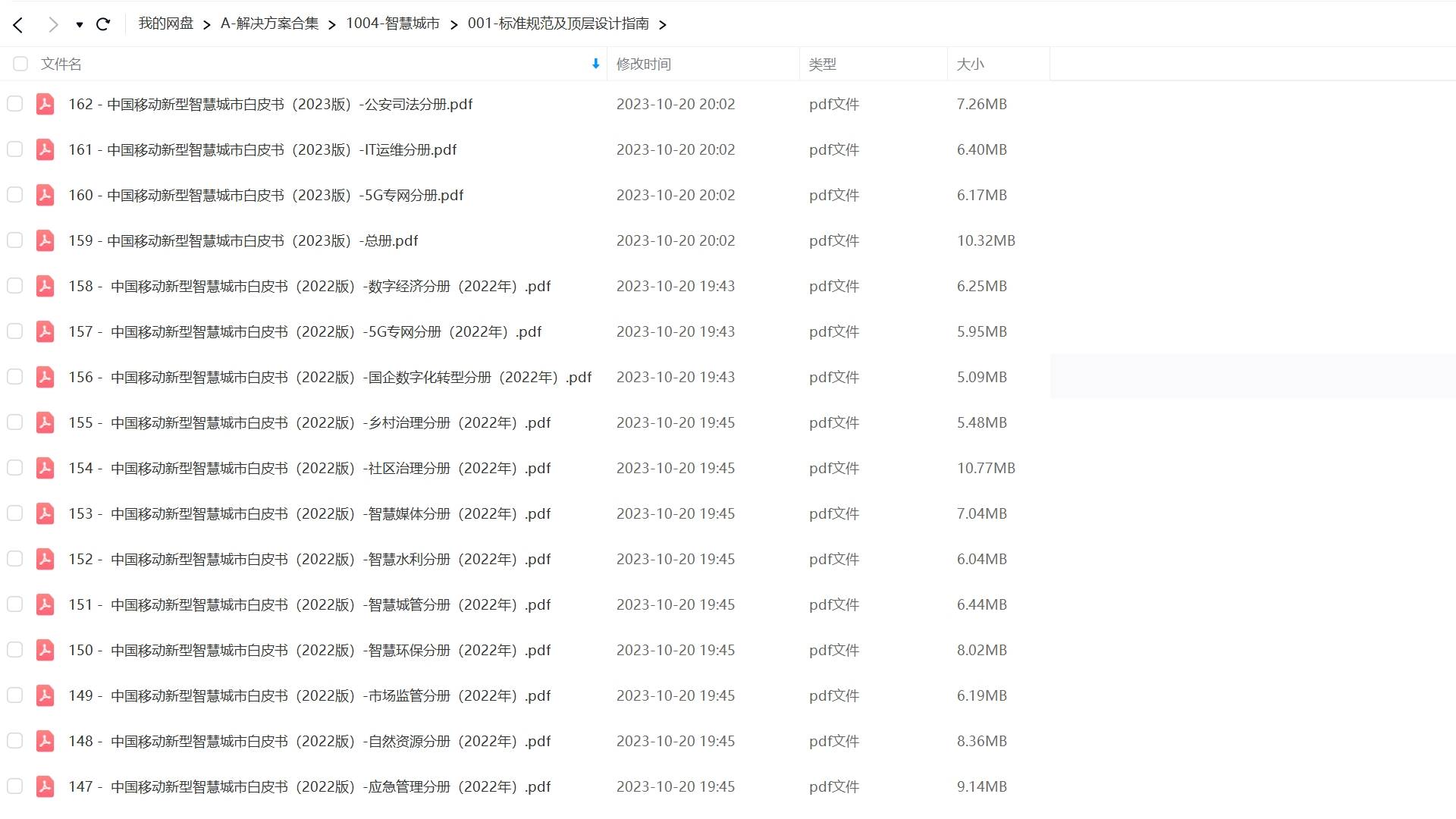Check the box for file 161 IT运维分册
The width and height of the screenshot is (1456, 819).
[x=14, y=149]
